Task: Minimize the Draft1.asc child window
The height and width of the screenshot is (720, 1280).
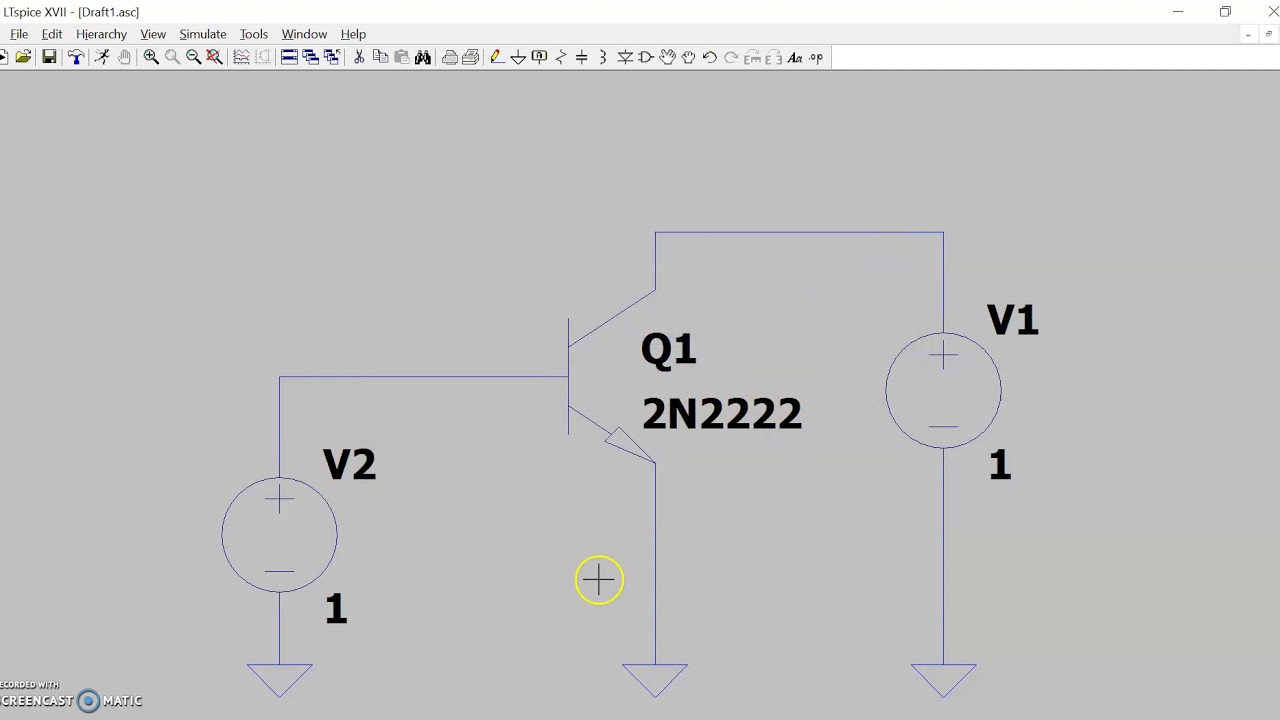Action: 1248,35
